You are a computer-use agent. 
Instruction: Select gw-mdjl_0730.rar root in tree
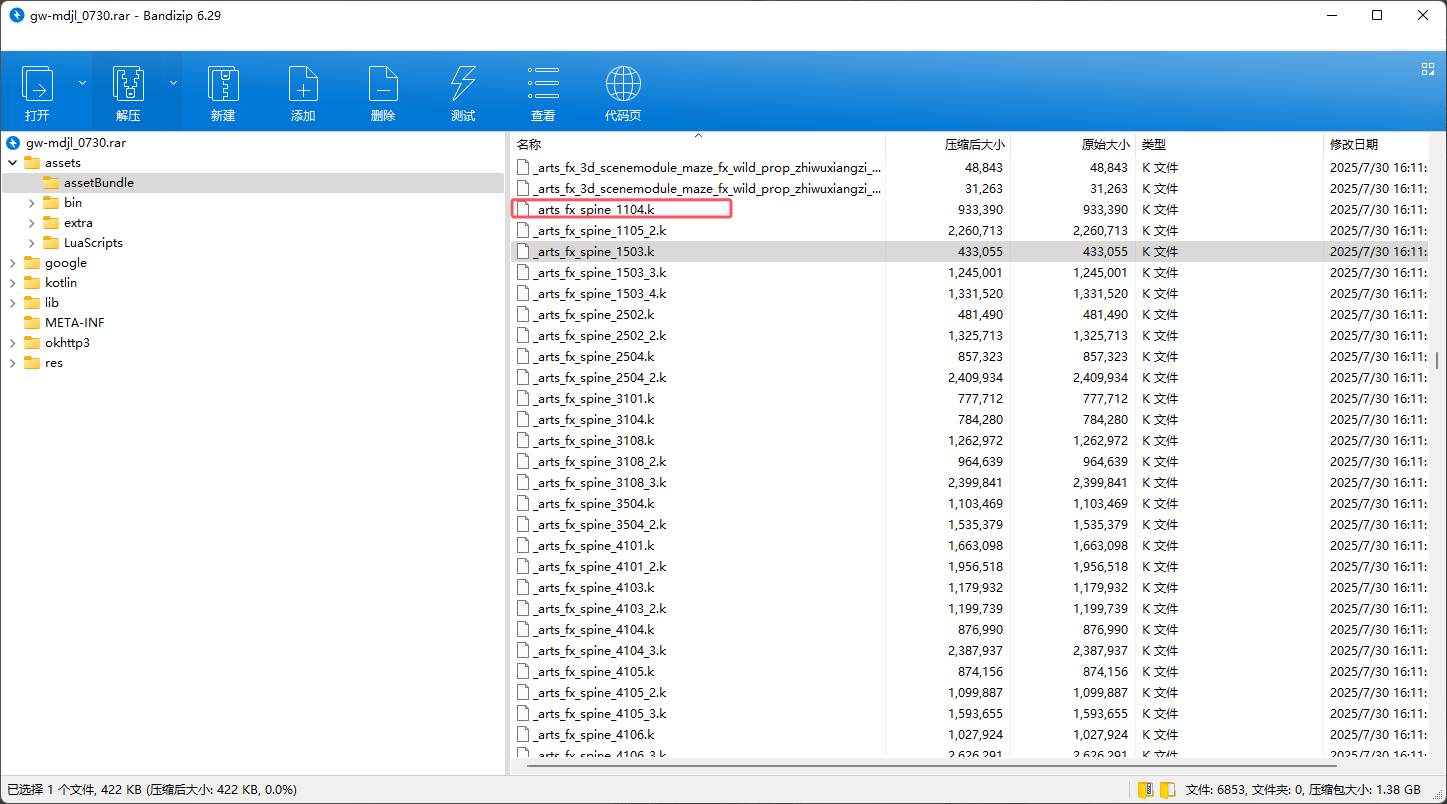click(76, 143)
